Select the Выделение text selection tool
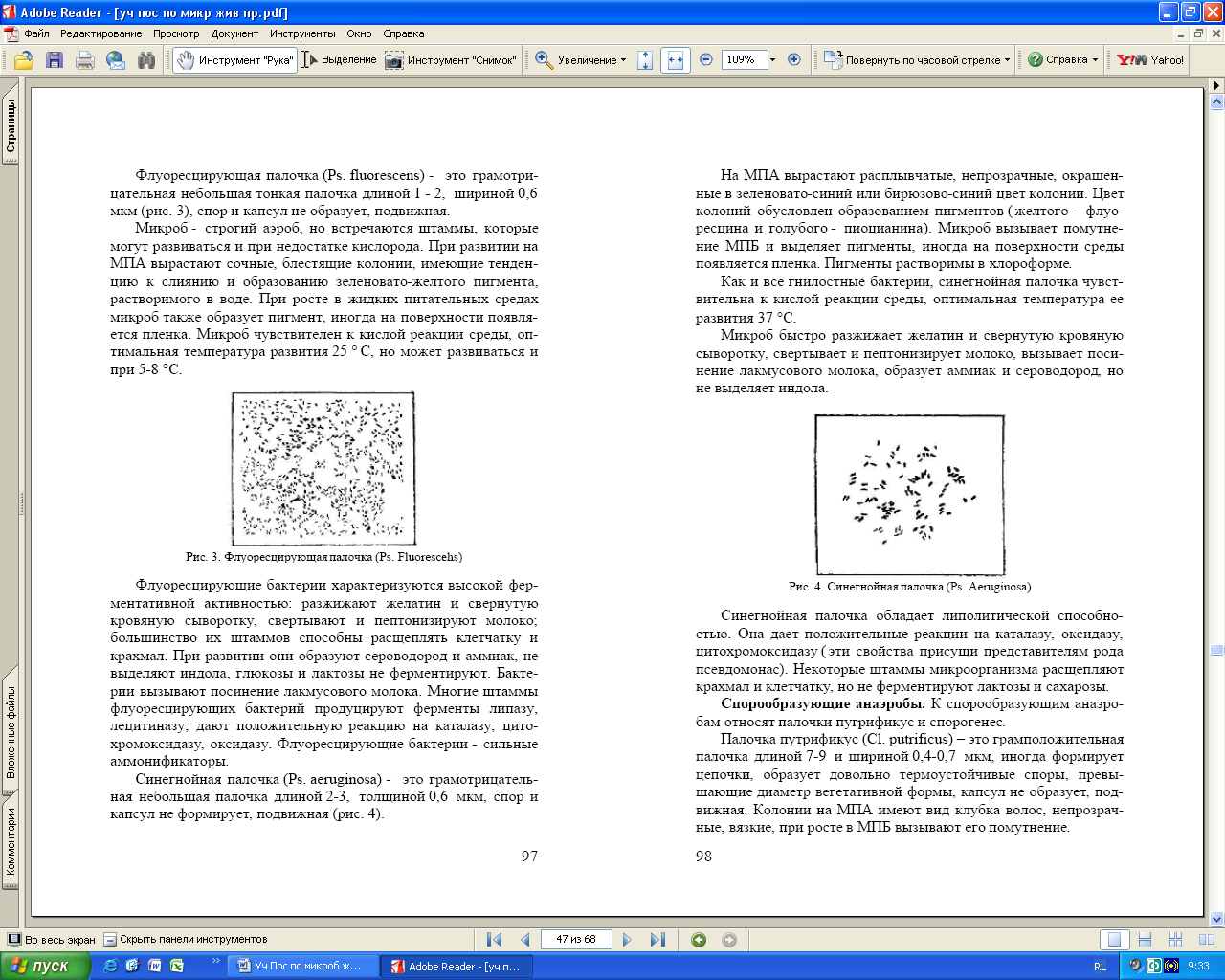This screenshot has width=1225, height=980. [340, 59]
